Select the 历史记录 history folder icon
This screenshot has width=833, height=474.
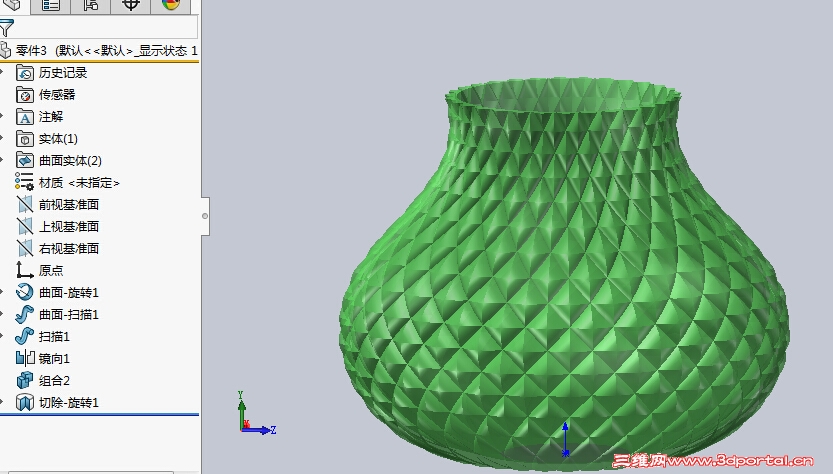(x=25, y=73)
